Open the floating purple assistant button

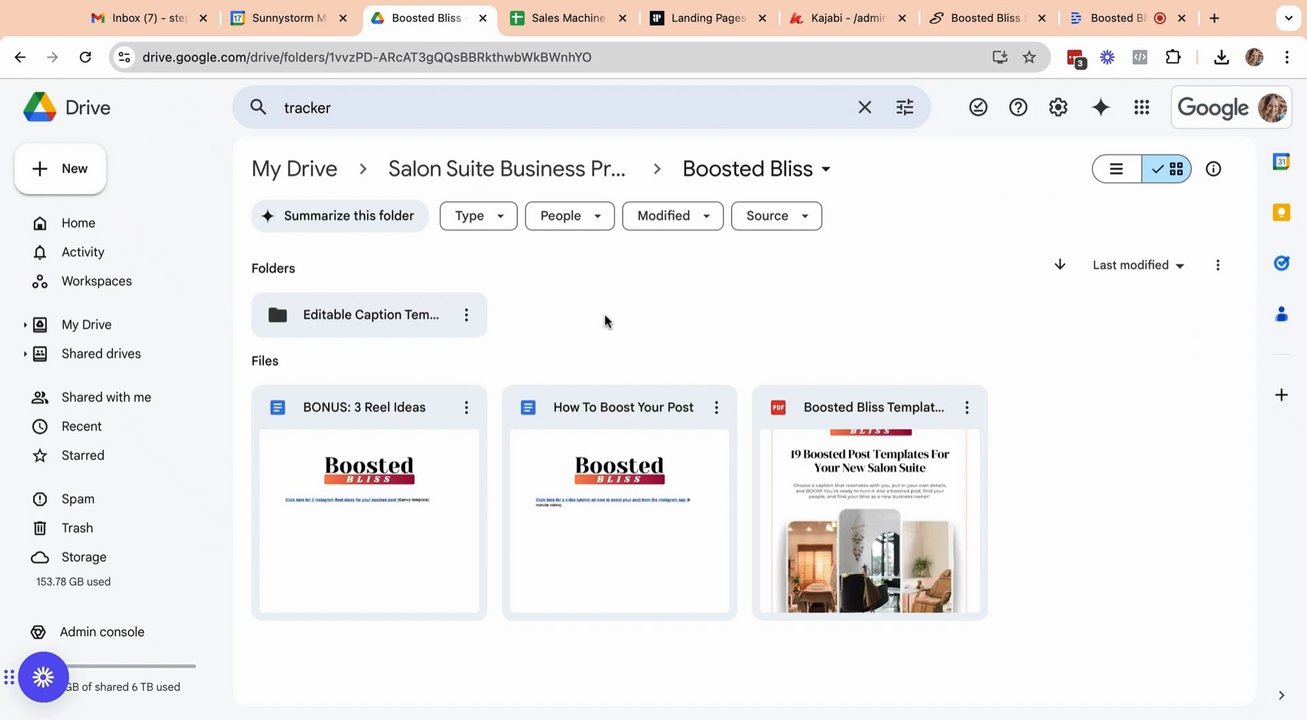pyautogui.click(x=43, y=677)
